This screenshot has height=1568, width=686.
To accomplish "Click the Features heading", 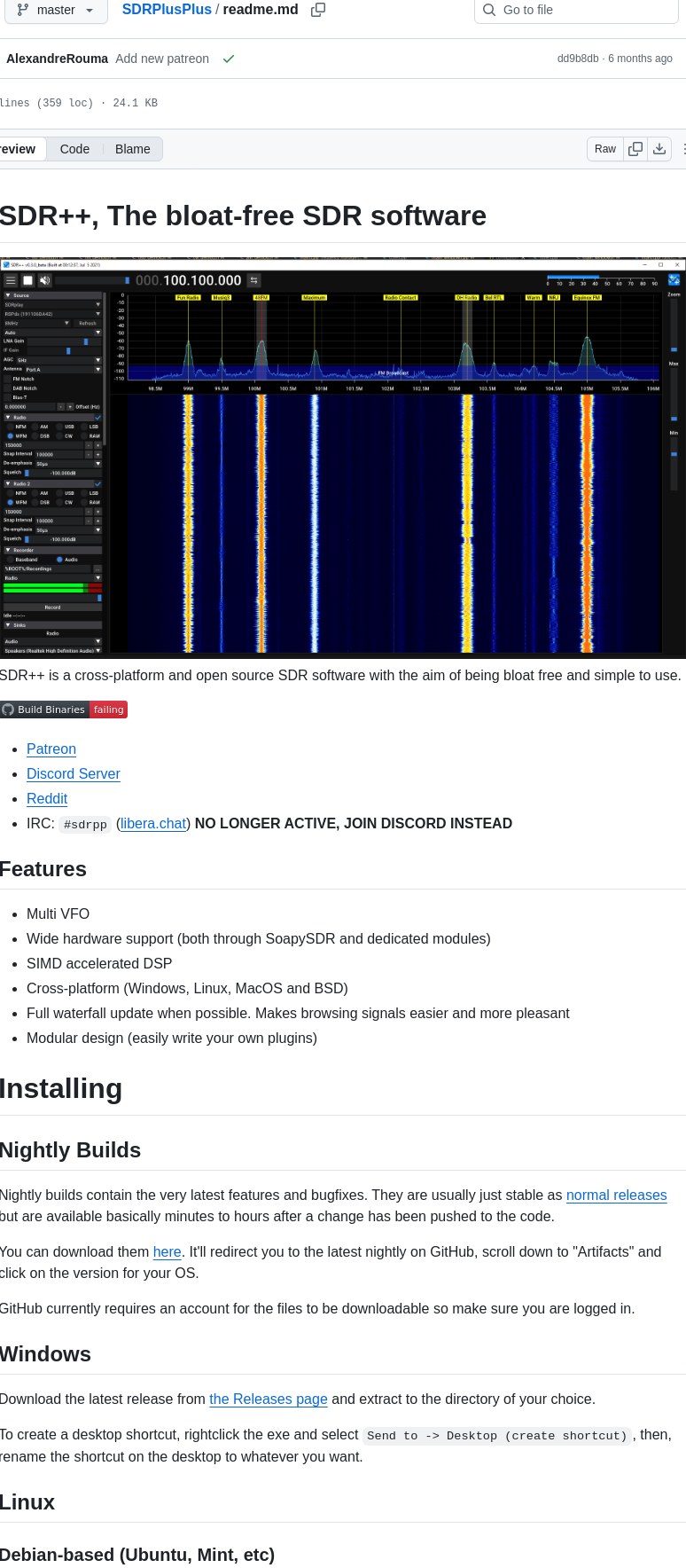I will pos(43,869).
